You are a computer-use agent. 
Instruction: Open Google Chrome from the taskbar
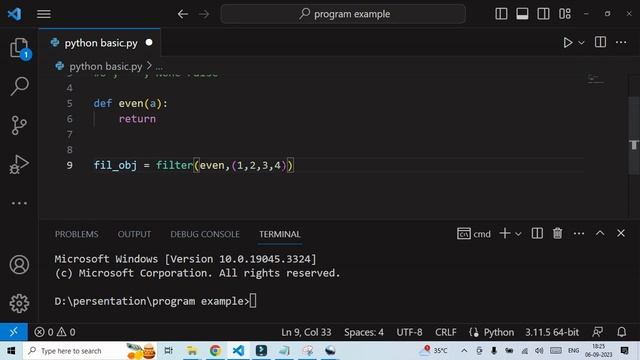[215, 351]
